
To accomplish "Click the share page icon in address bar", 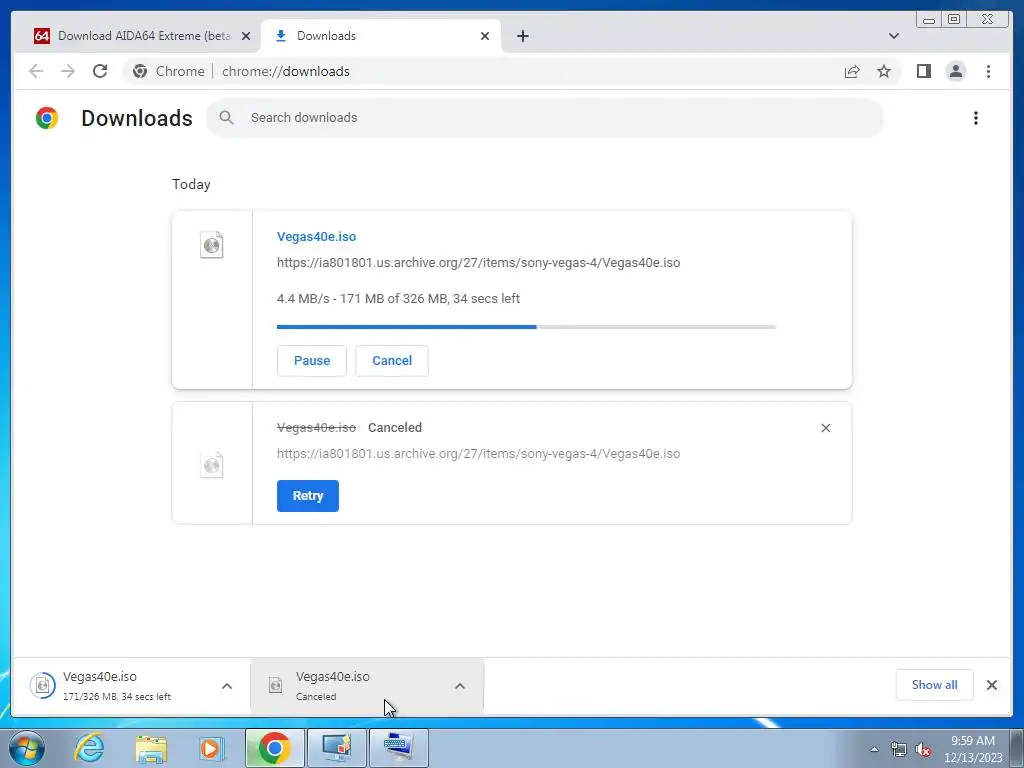I will 852,71.
